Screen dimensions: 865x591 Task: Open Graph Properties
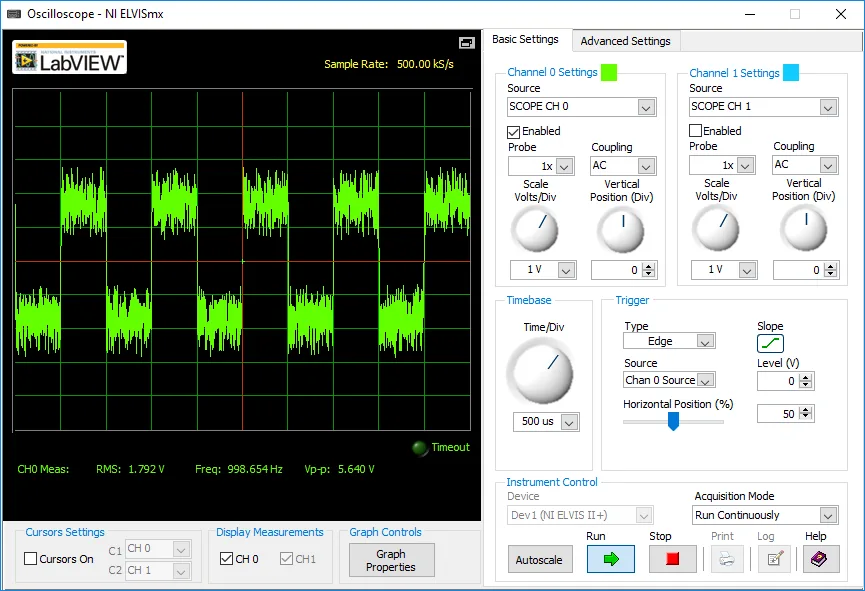click(391, 560)
